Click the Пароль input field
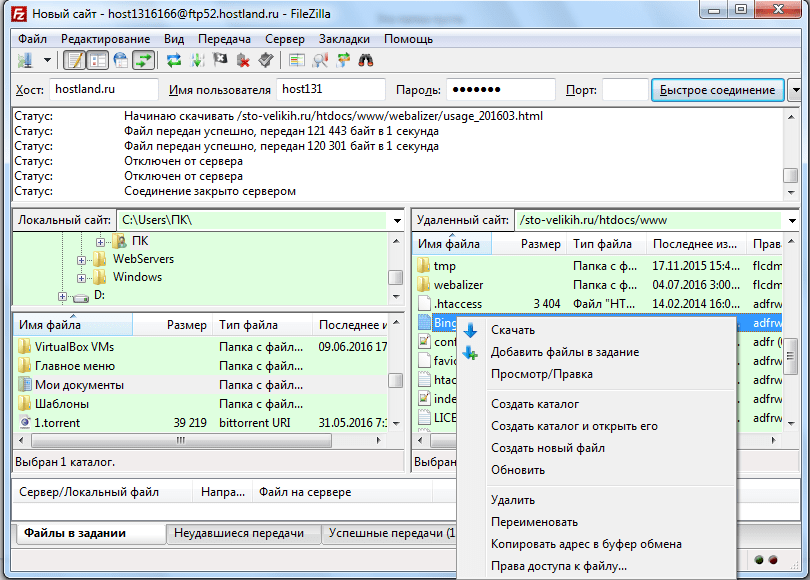The image size is (810, 580). coord(501,89)
